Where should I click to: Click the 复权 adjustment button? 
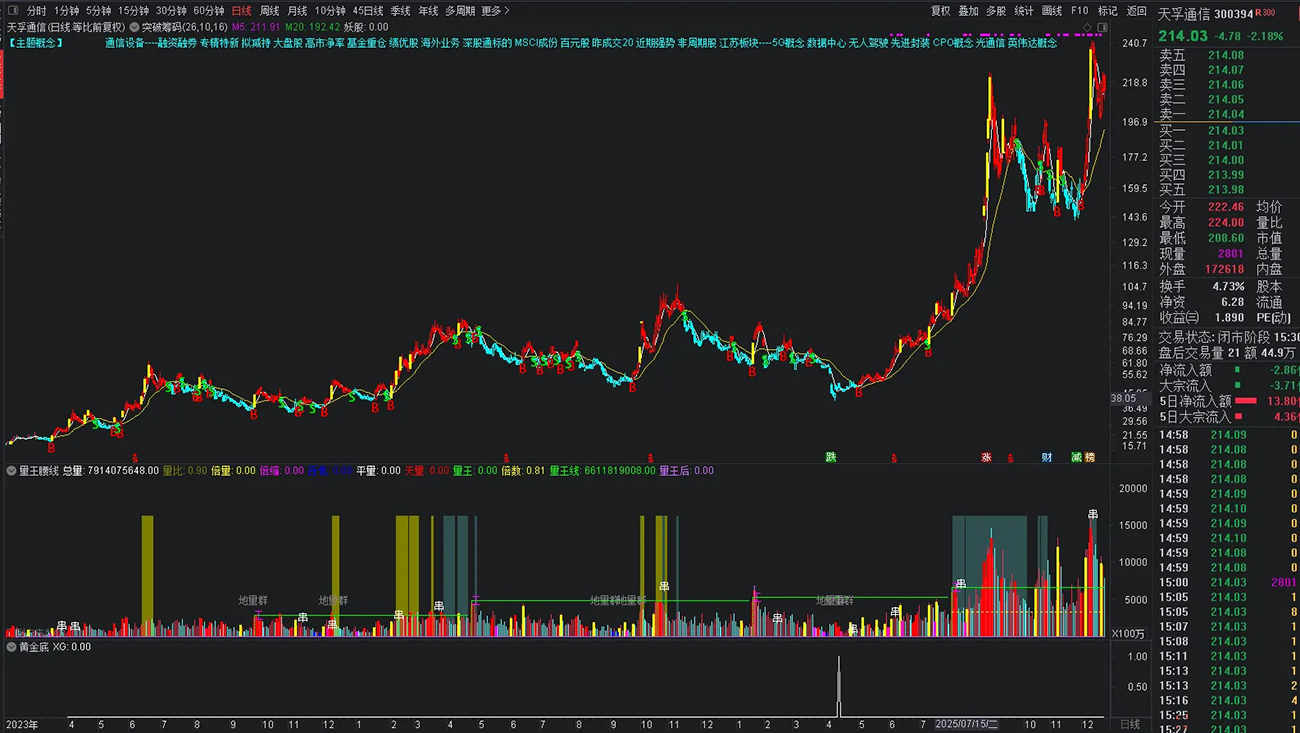tap(940, 11)
